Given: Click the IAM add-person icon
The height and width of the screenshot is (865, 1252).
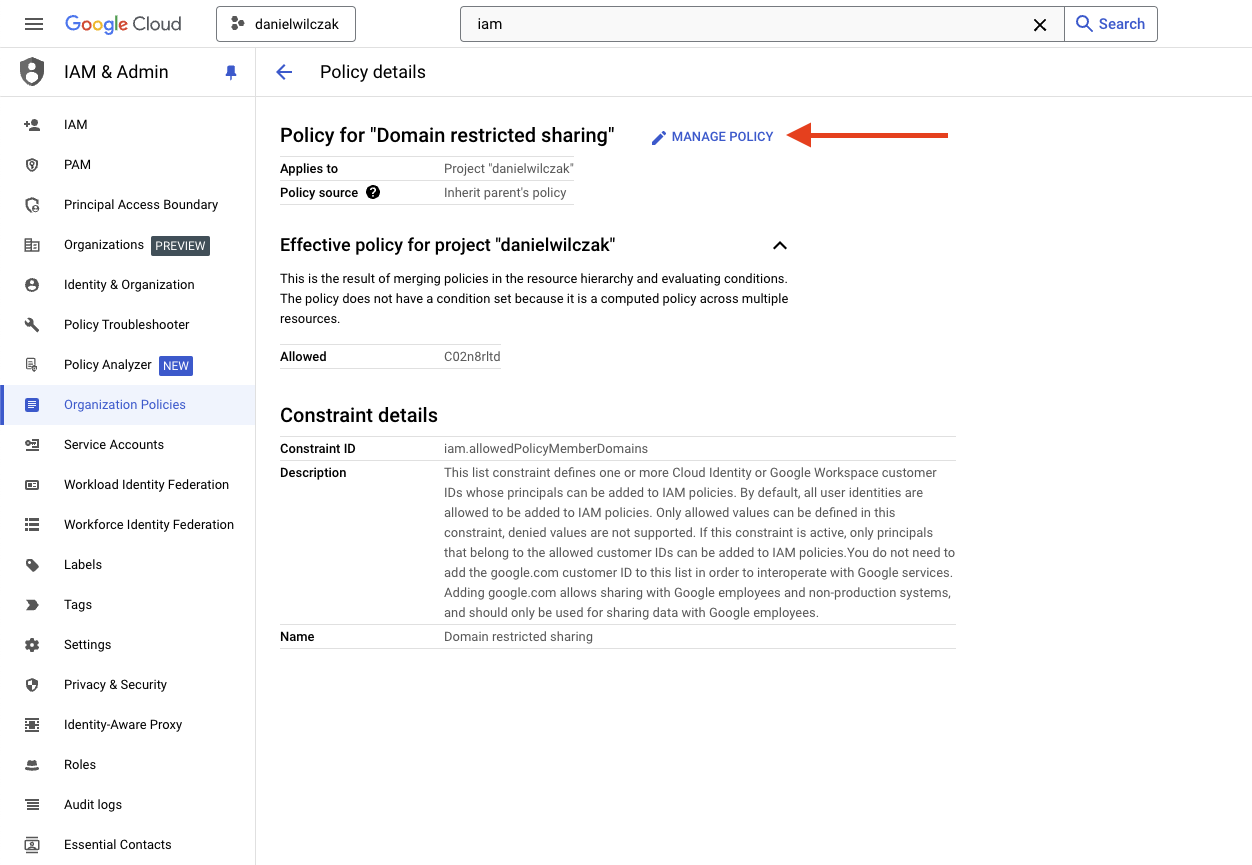Looking at the screenshot, I should click(32, 125).
